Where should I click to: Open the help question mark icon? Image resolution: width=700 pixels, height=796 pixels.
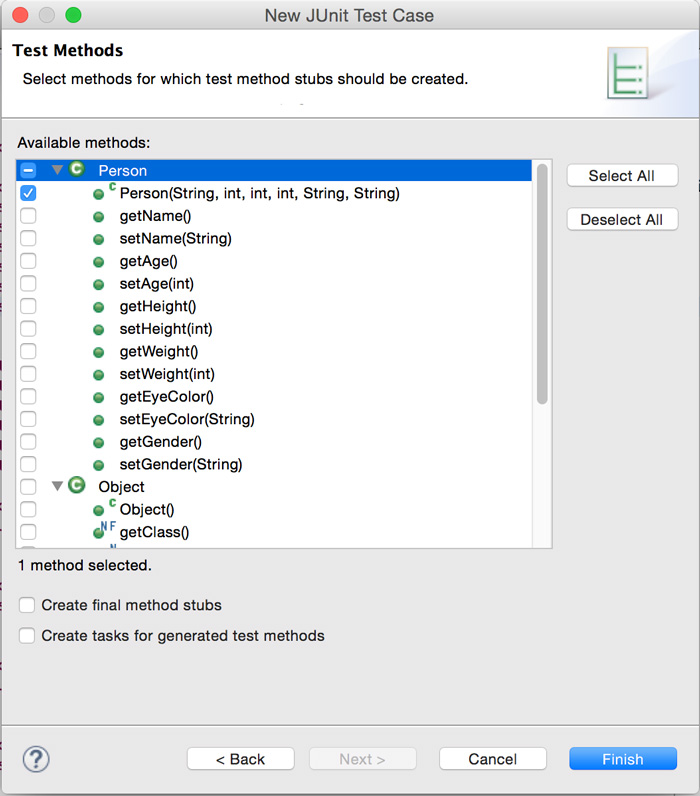click(36, 759)
